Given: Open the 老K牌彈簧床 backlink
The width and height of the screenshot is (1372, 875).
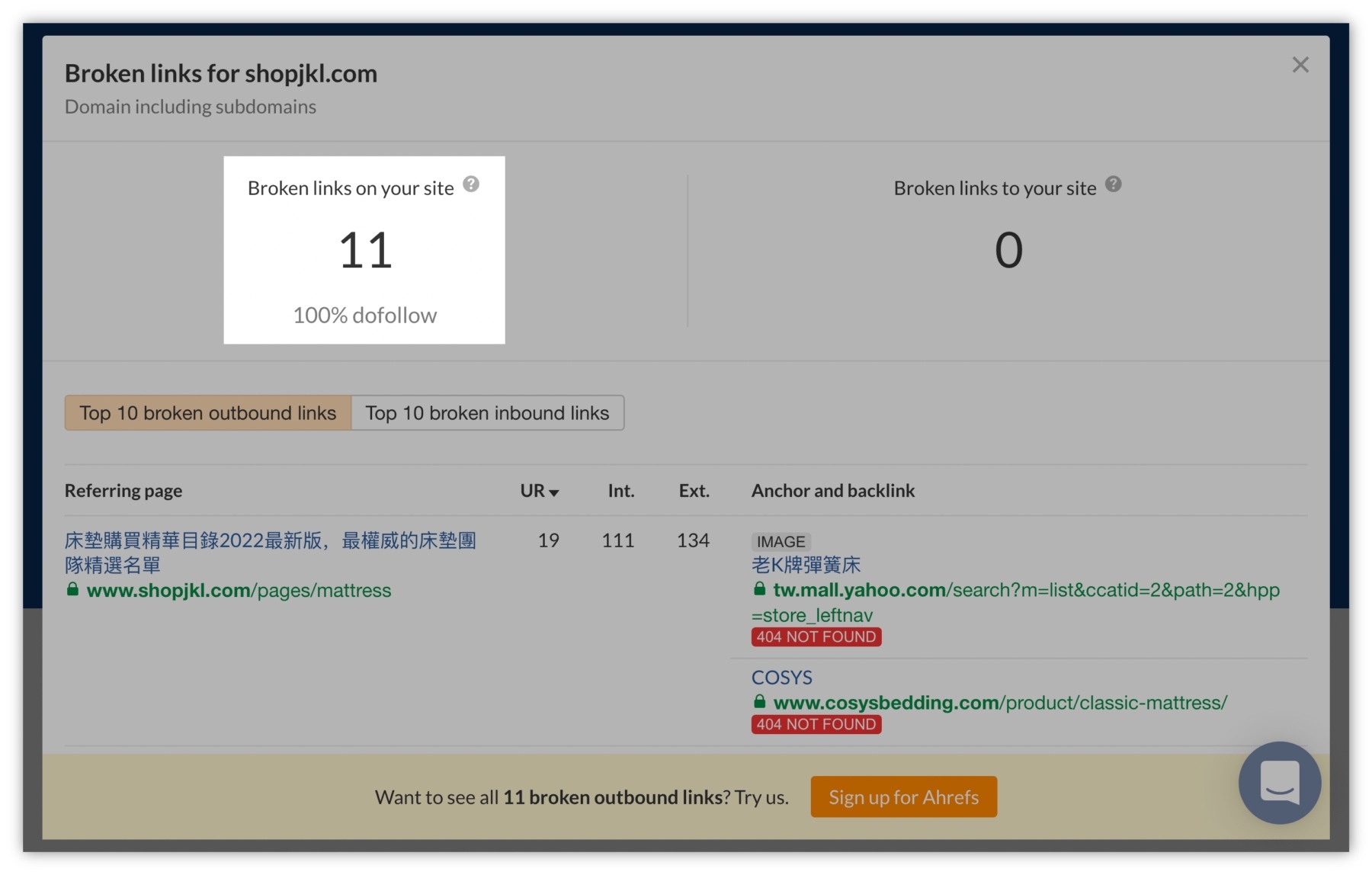Looking at the screenshot, I should [806, 565].
